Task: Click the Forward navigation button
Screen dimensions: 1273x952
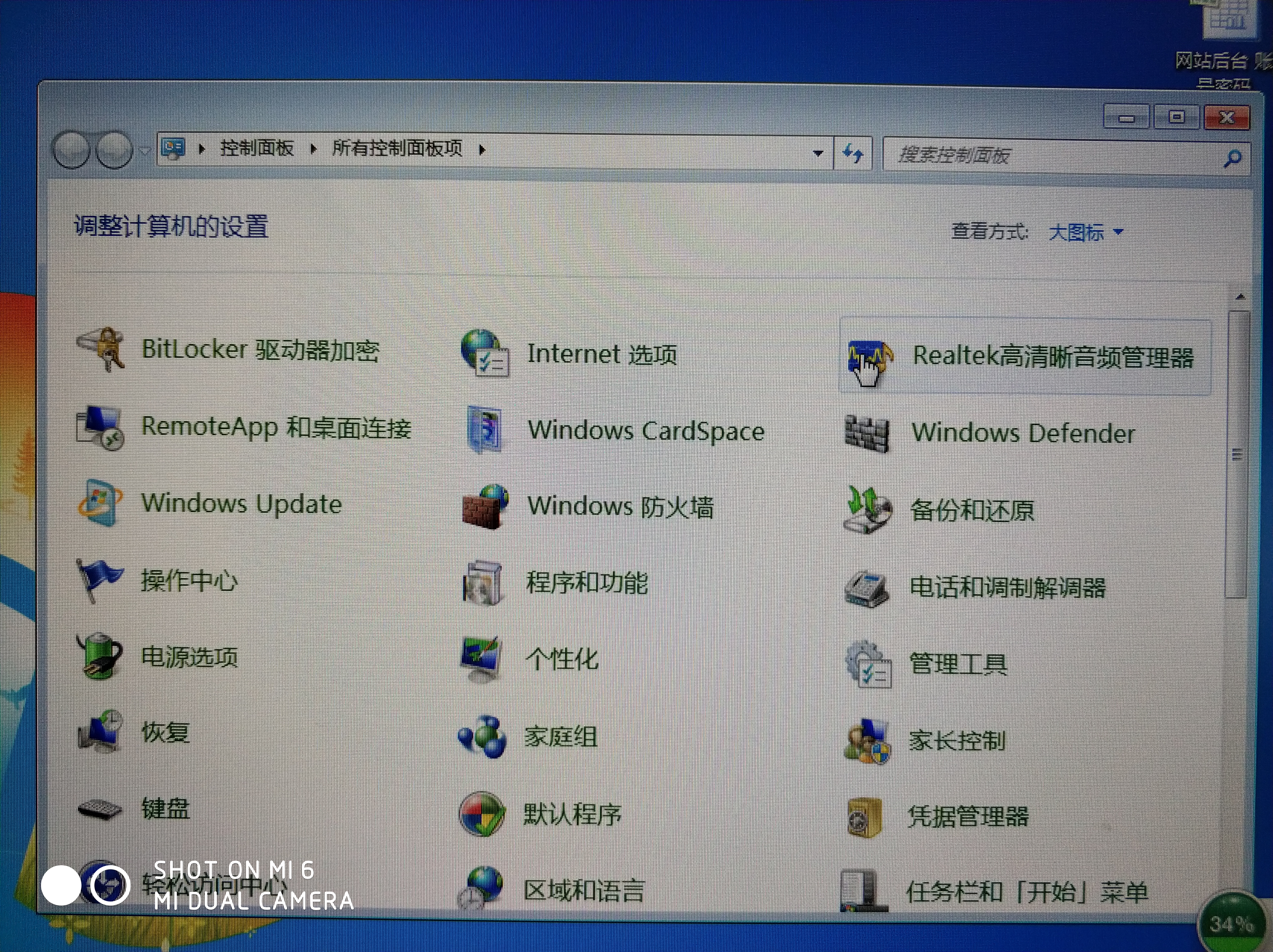Action: click(114, 150)
